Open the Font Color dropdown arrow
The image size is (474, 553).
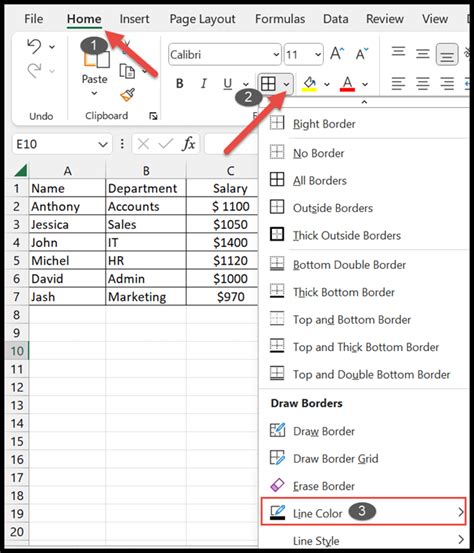tap(365, 84)
